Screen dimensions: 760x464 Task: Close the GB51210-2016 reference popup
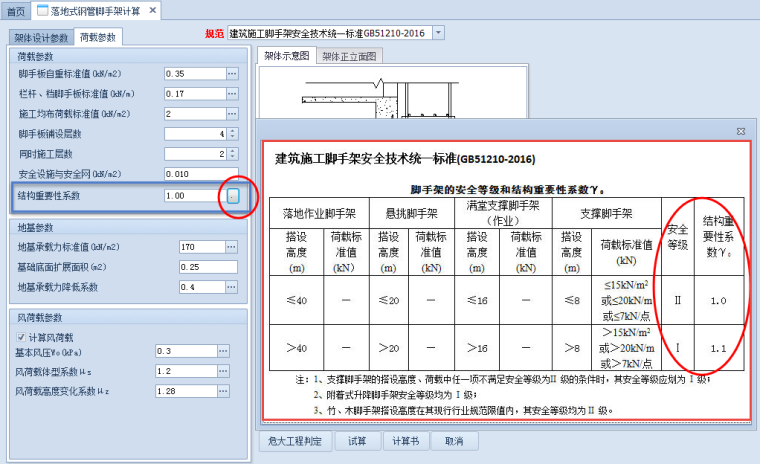coord(741,131)
